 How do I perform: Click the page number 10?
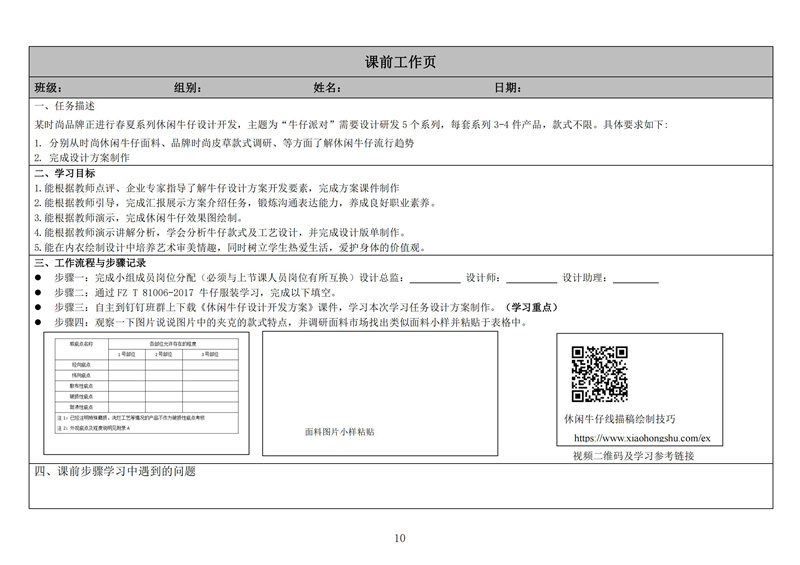click(400, 538)
